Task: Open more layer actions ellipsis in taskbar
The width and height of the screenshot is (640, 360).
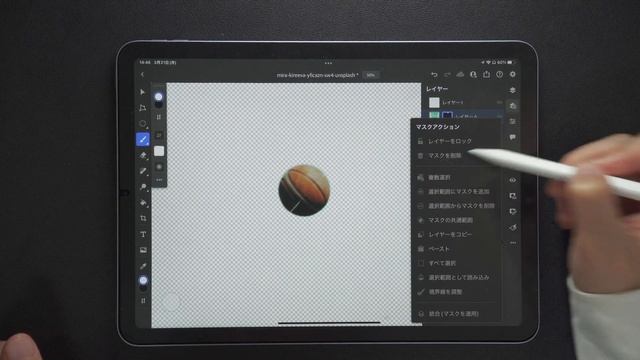Action: point(513,243)
